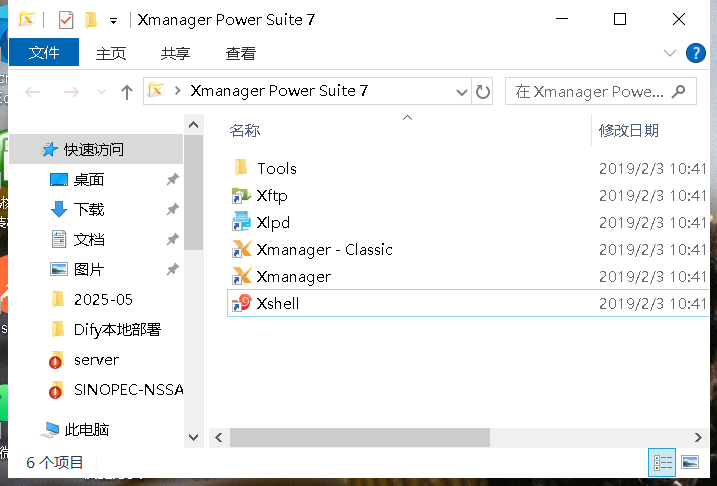Click the refresh button beside address bar
717x486 pixels.
[483, 92]
